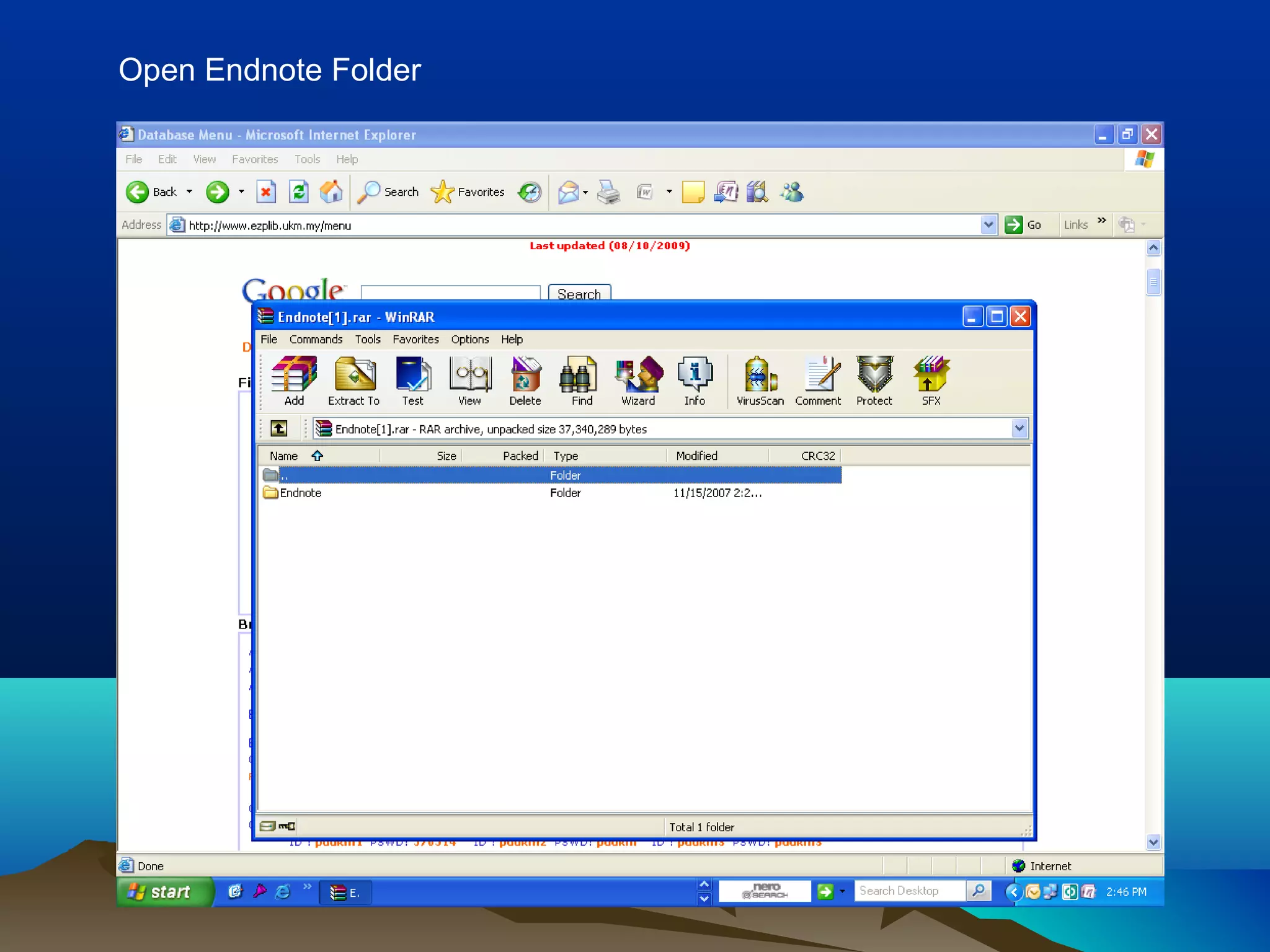Start VirusScan on the archive
1270x952 pixels.
(760, 381)
